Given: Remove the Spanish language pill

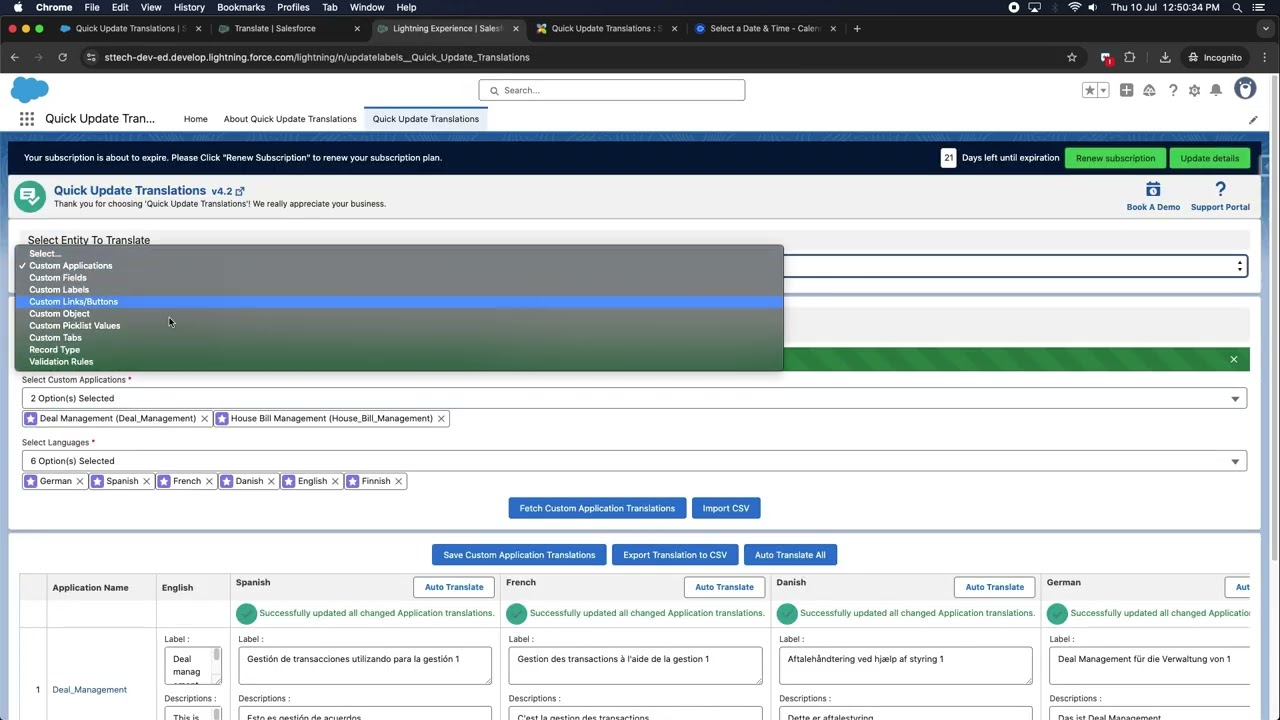Looking at the screenshot, I should pyautogui.click(x=146, y=481).
